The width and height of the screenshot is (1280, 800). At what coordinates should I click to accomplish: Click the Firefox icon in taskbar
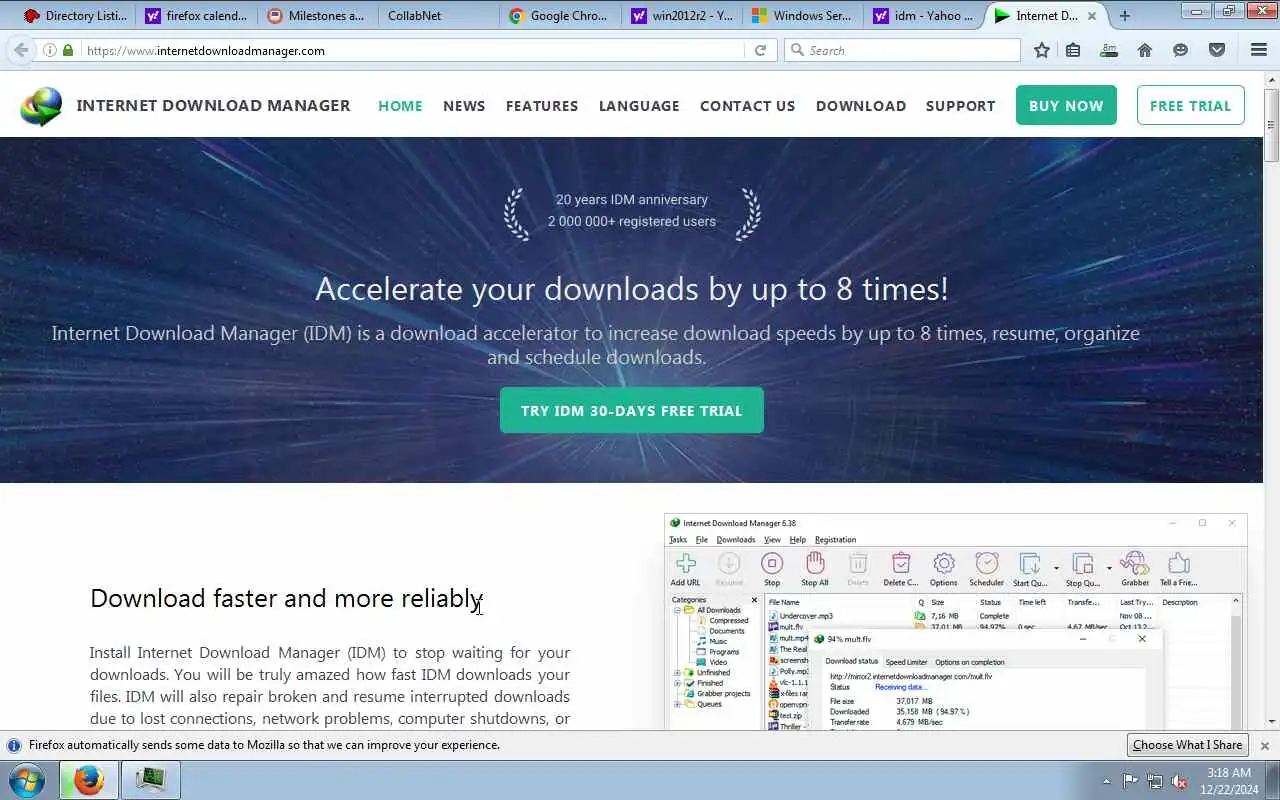pyautogui.click(x=88, y=780)
